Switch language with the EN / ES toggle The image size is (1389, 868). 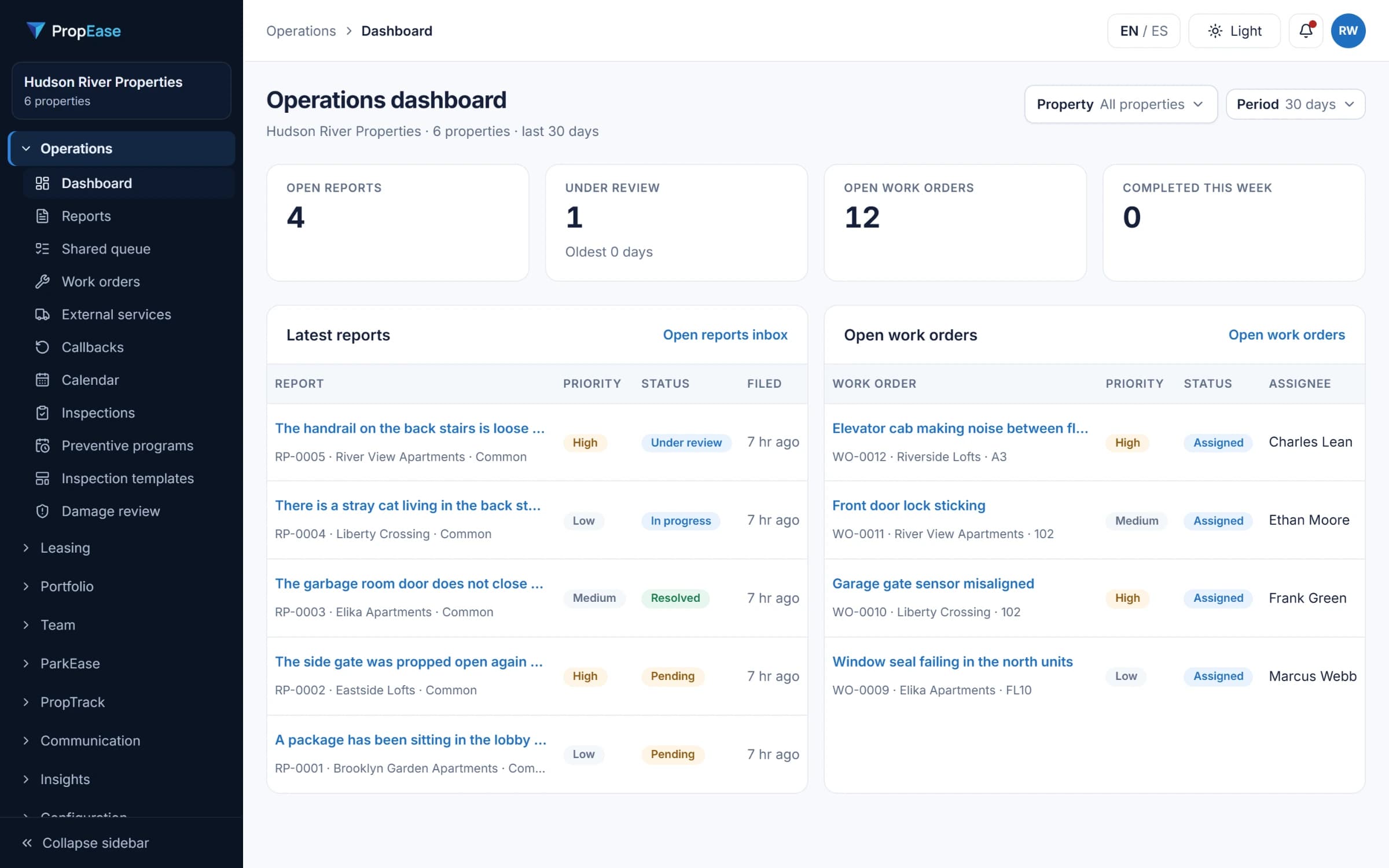[1144, 31]
